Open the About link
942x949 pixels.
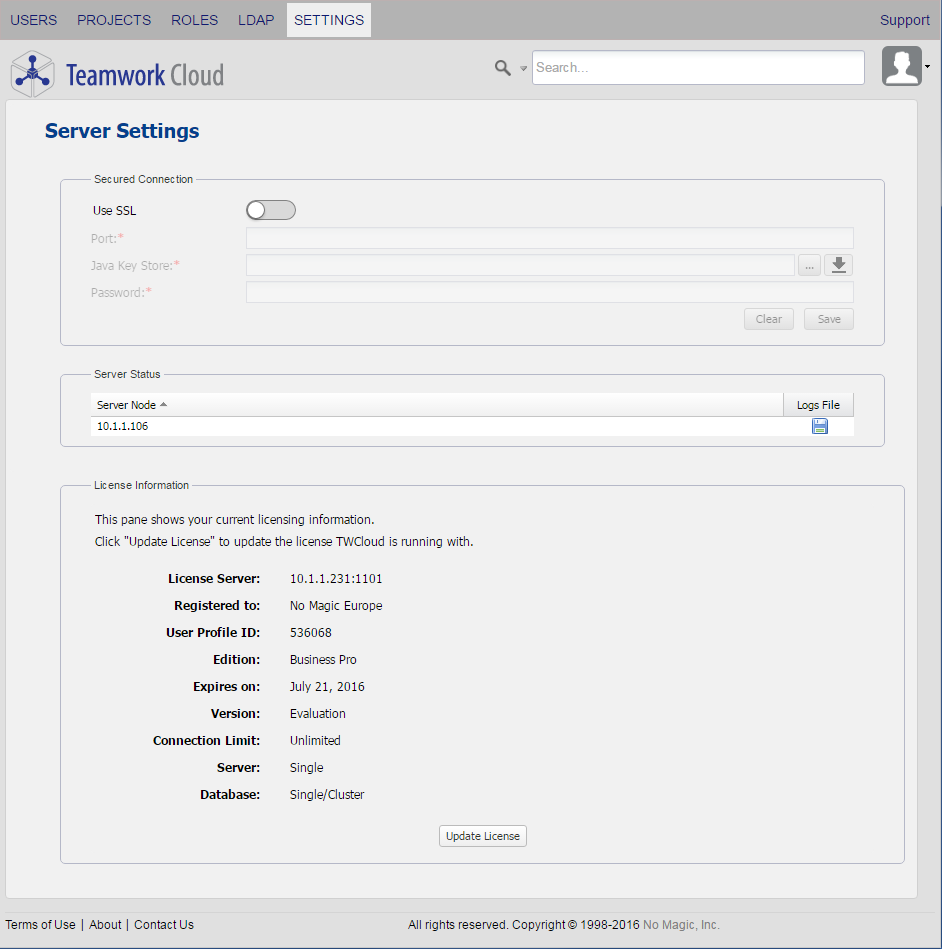point(105,925)
